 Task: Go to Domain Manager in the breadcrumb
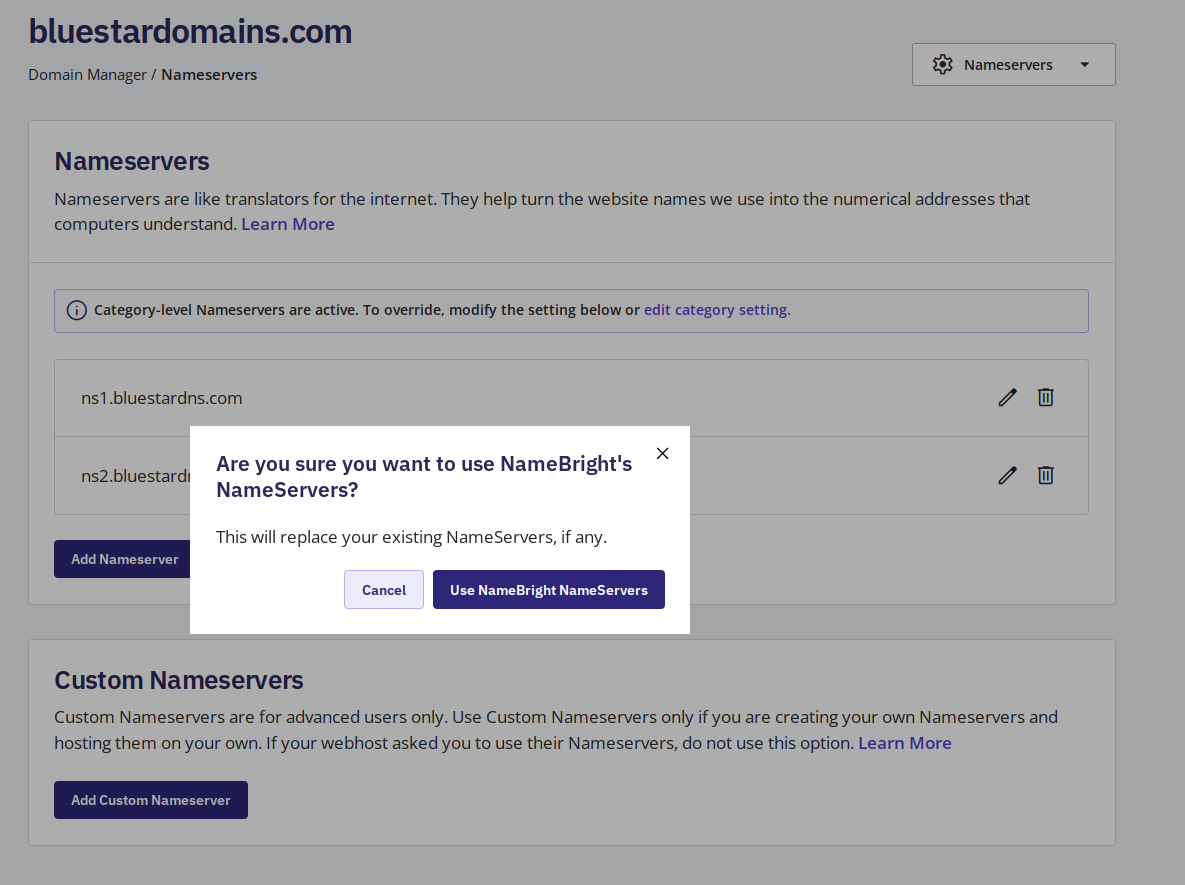[x=87, y=75]
